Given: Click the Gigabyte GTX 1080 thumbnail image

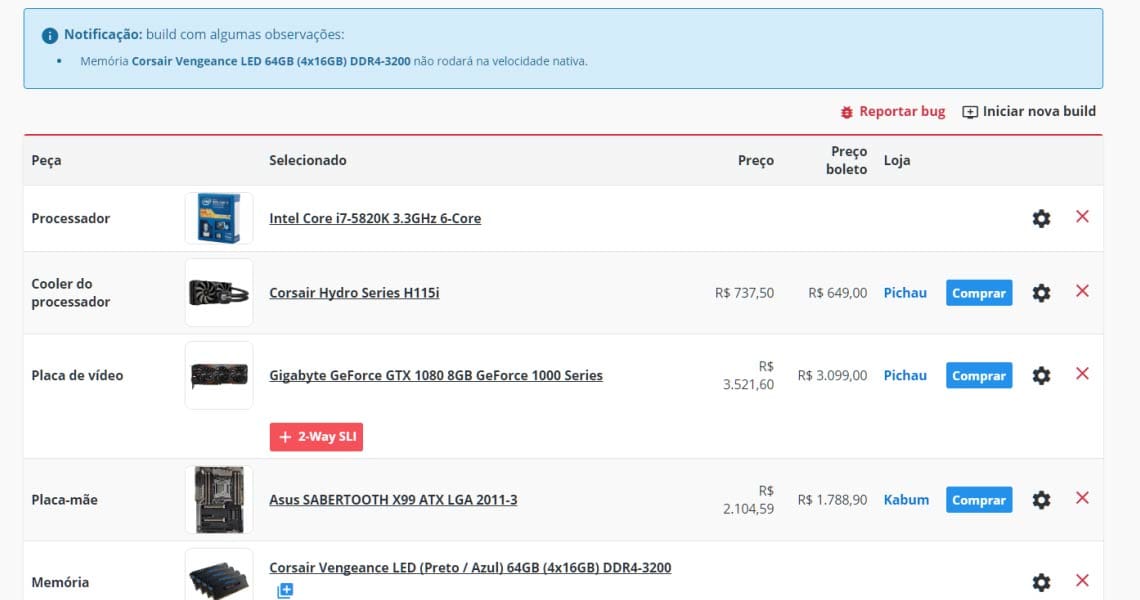Looking at the screenshot, I should coord(219,376).
